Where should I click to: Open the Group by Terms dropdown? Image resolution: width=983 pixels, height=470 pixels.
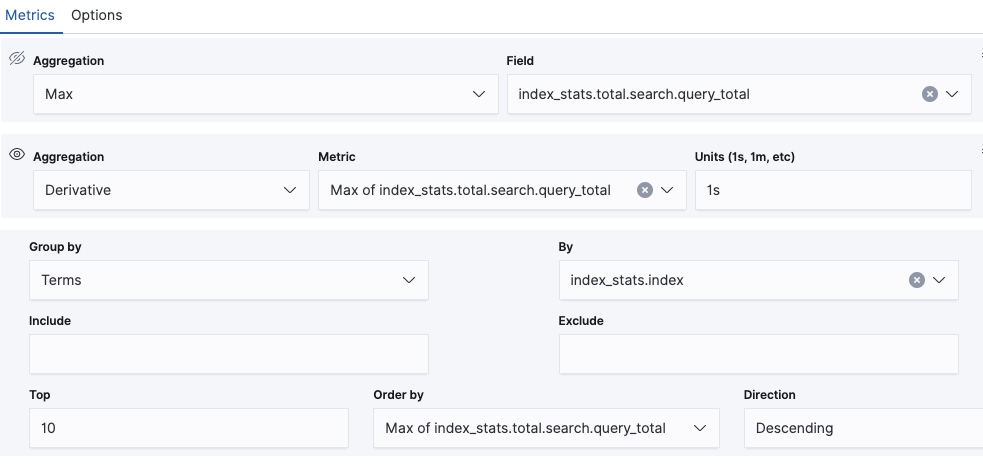point(228,280)
